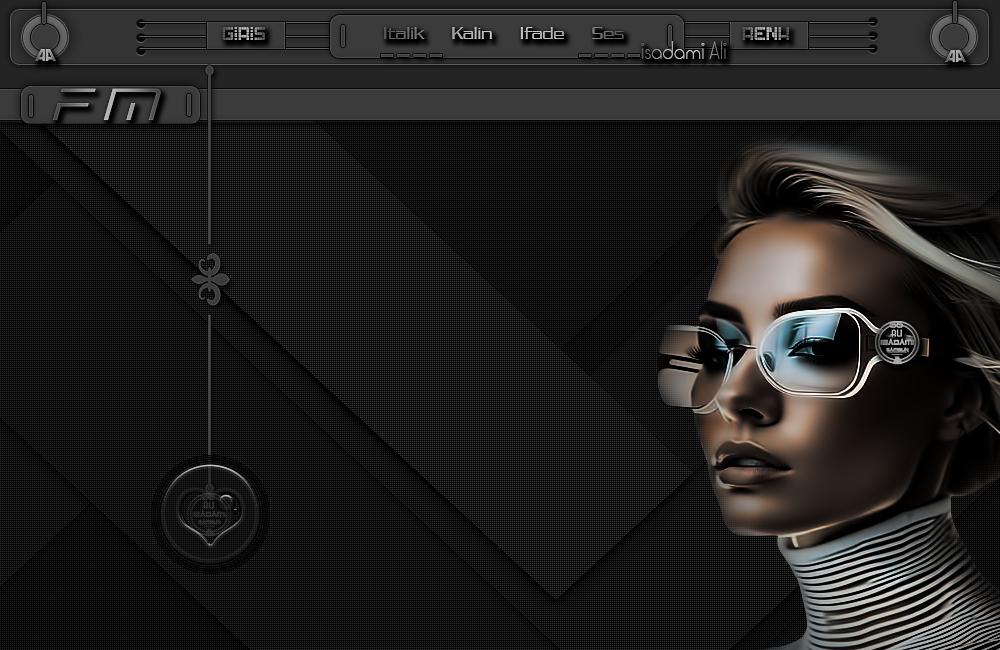This screenshot has height=650, width=1000.
Task: Open the RENK color picker
Action: coord(768,34)
